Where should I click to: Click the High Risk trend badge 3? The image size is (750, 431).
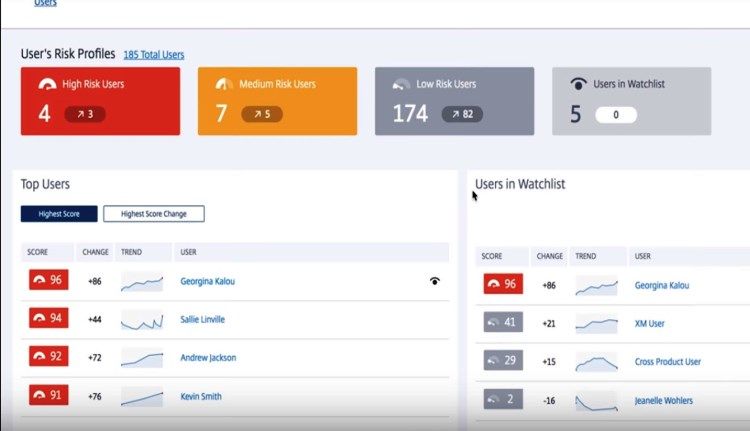(x=85, y=114)
